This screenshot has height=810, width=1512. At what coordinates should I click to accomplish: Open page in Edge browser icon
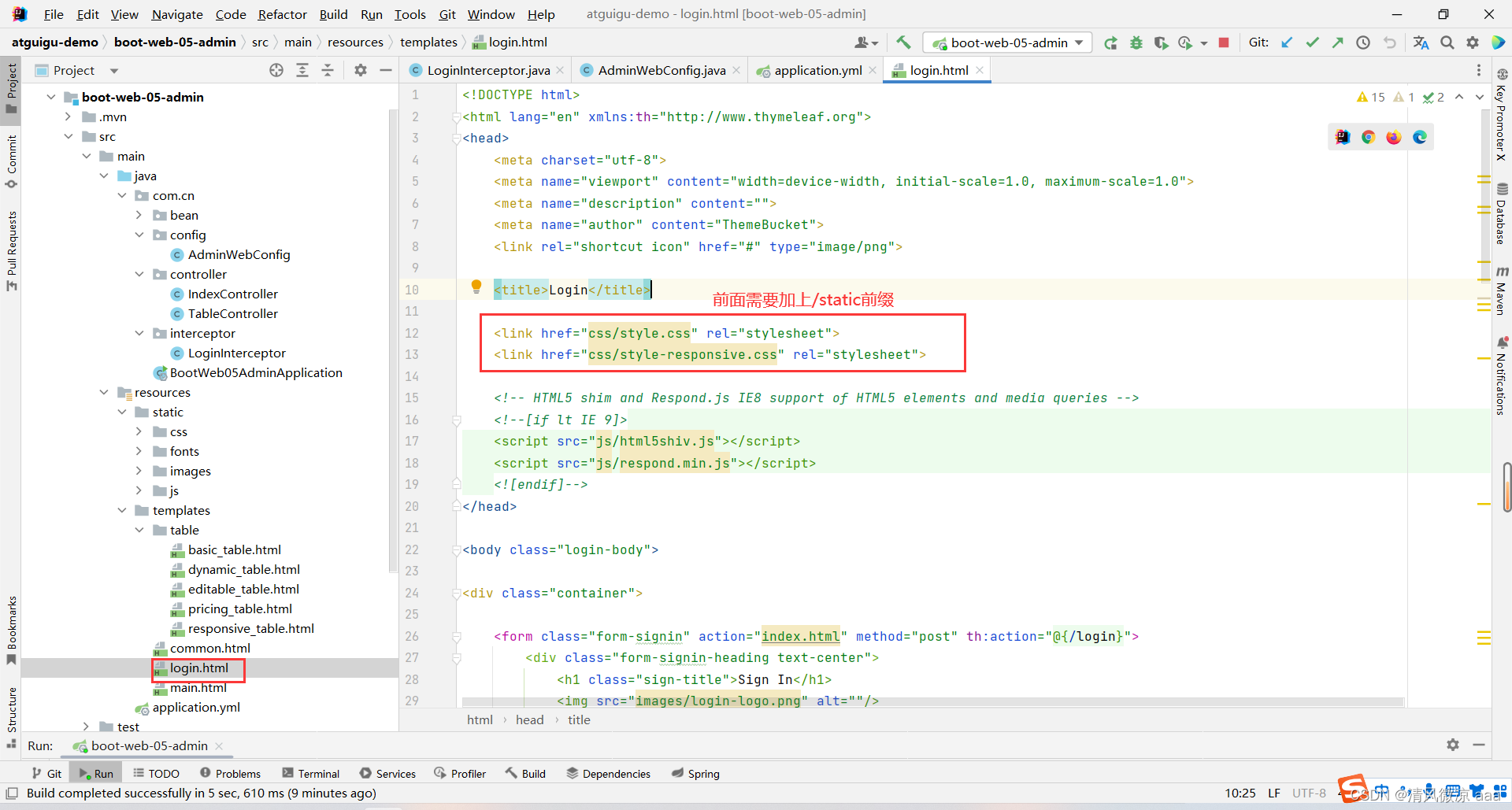tap(1420, 137)
